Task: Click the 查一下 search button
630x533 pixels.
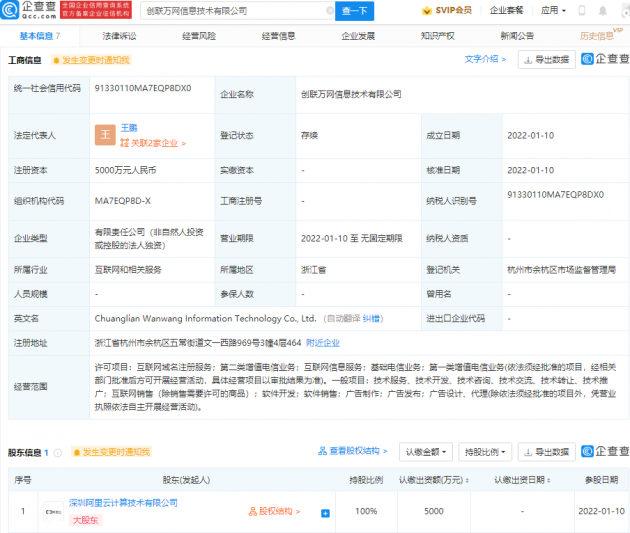Action: [x=354, y=11]
